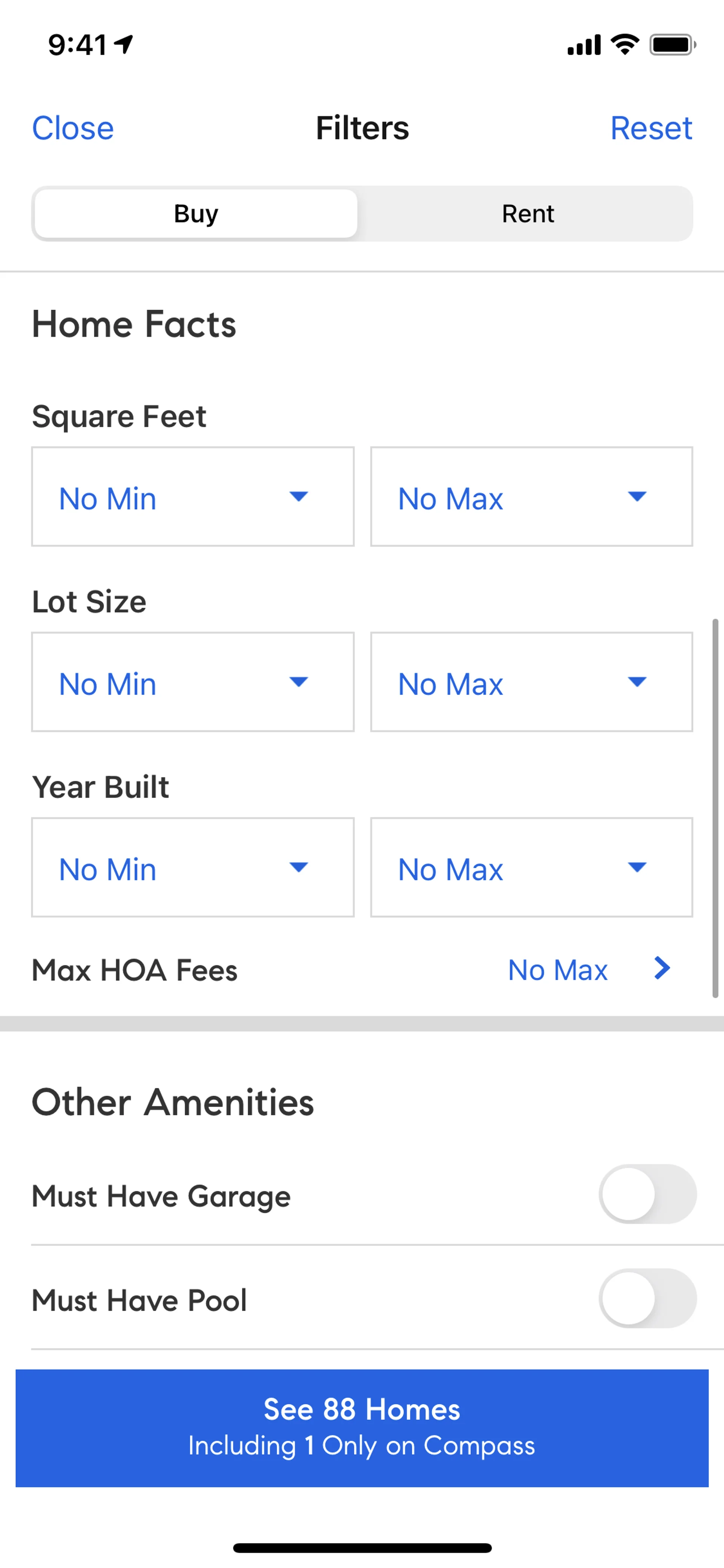
Task: Tap the Year Built No Max arrow icon
Action: pos(637,867)
